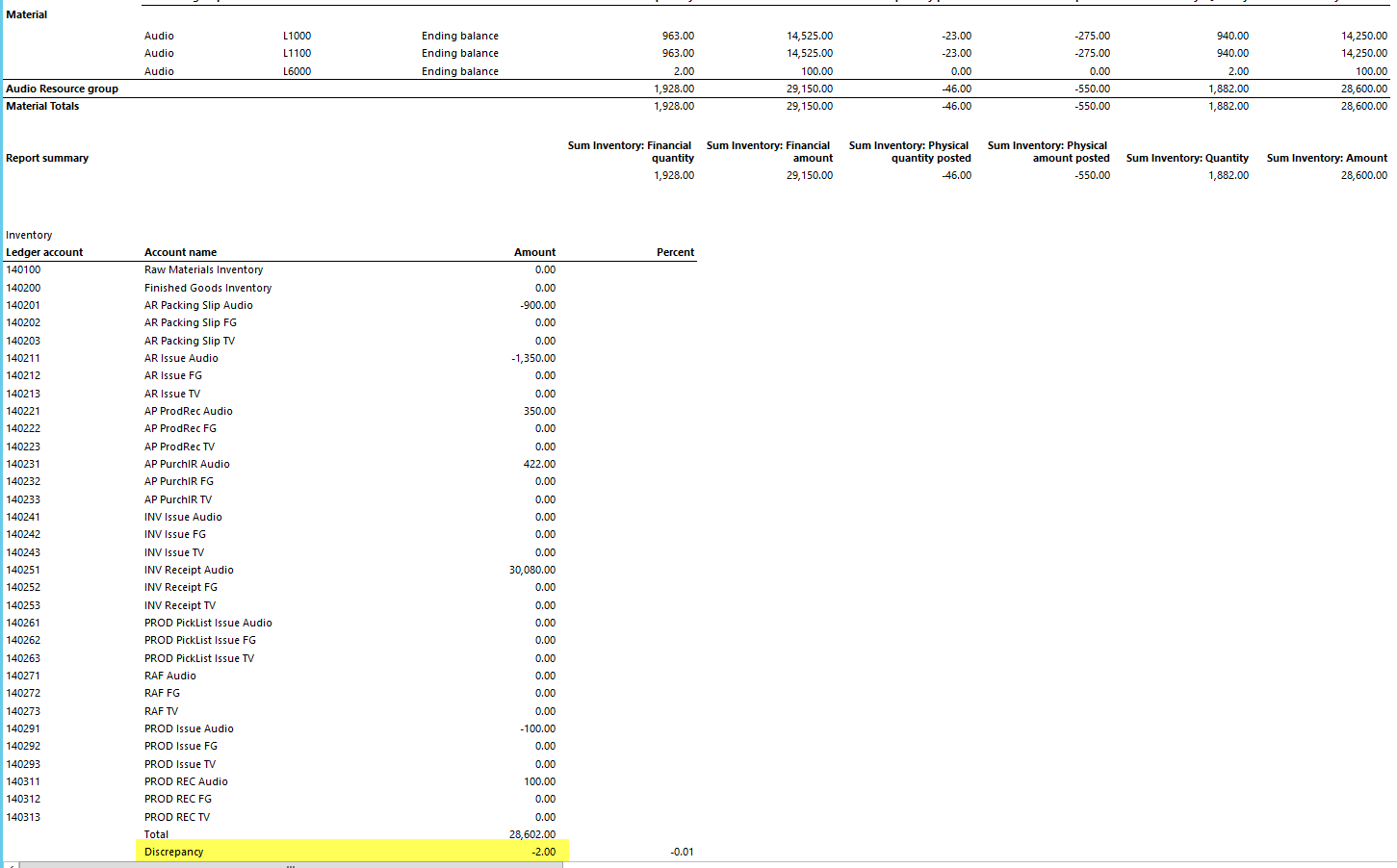
Task: Click the scroll-left arrow at bottom left
Action: 11,865
